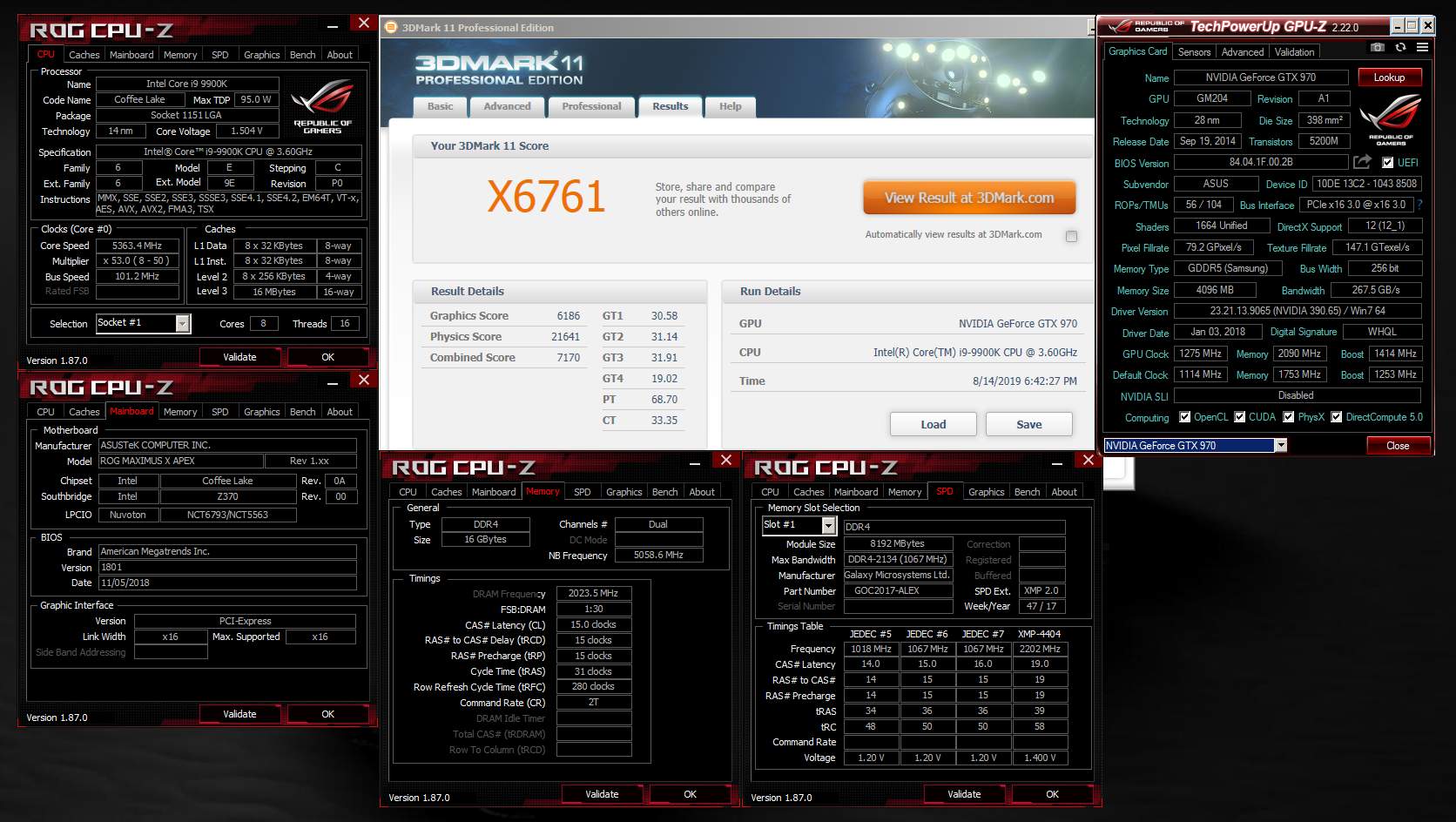
Task: Open the Slot #1 memory slot dropdown
Action: (x=828, y=525)
